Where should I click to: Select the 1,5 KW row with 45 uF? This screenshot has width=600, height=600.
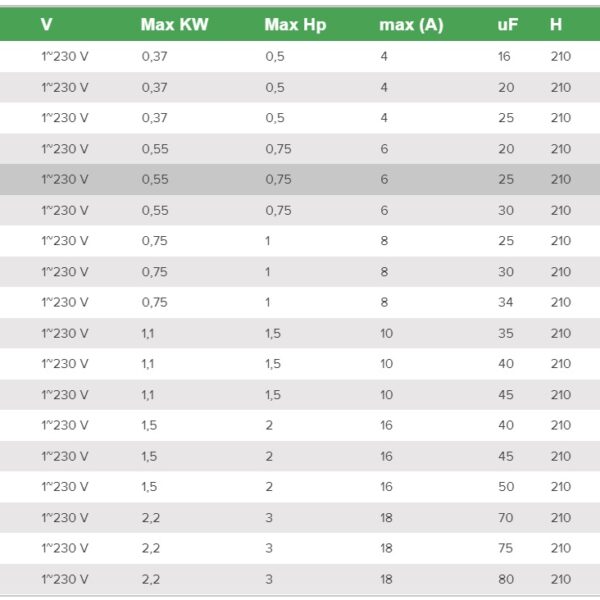pyautogui.click(x=300, y=456)
